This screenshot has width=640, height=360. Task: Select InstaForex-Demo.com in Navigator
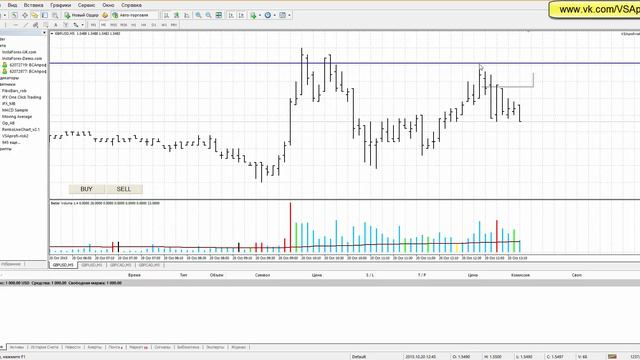pyautogui.click(x=22, y=58)
